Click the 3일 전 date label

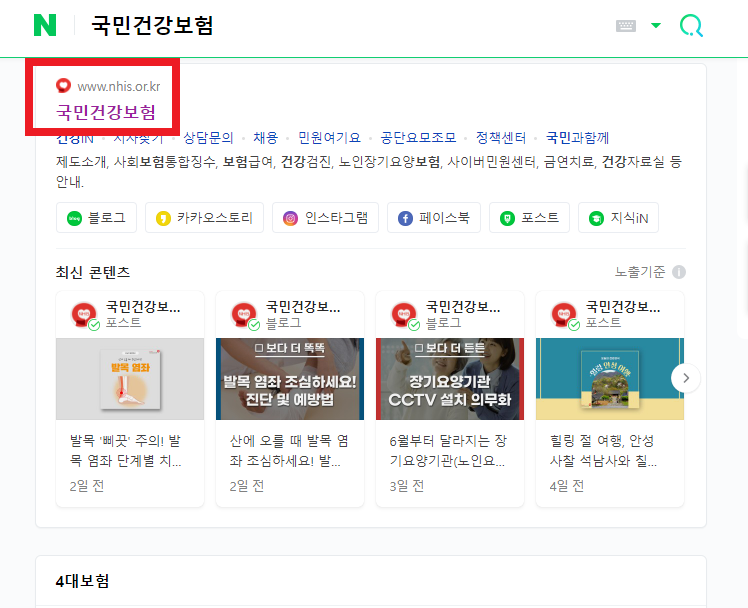pos(406,486)
